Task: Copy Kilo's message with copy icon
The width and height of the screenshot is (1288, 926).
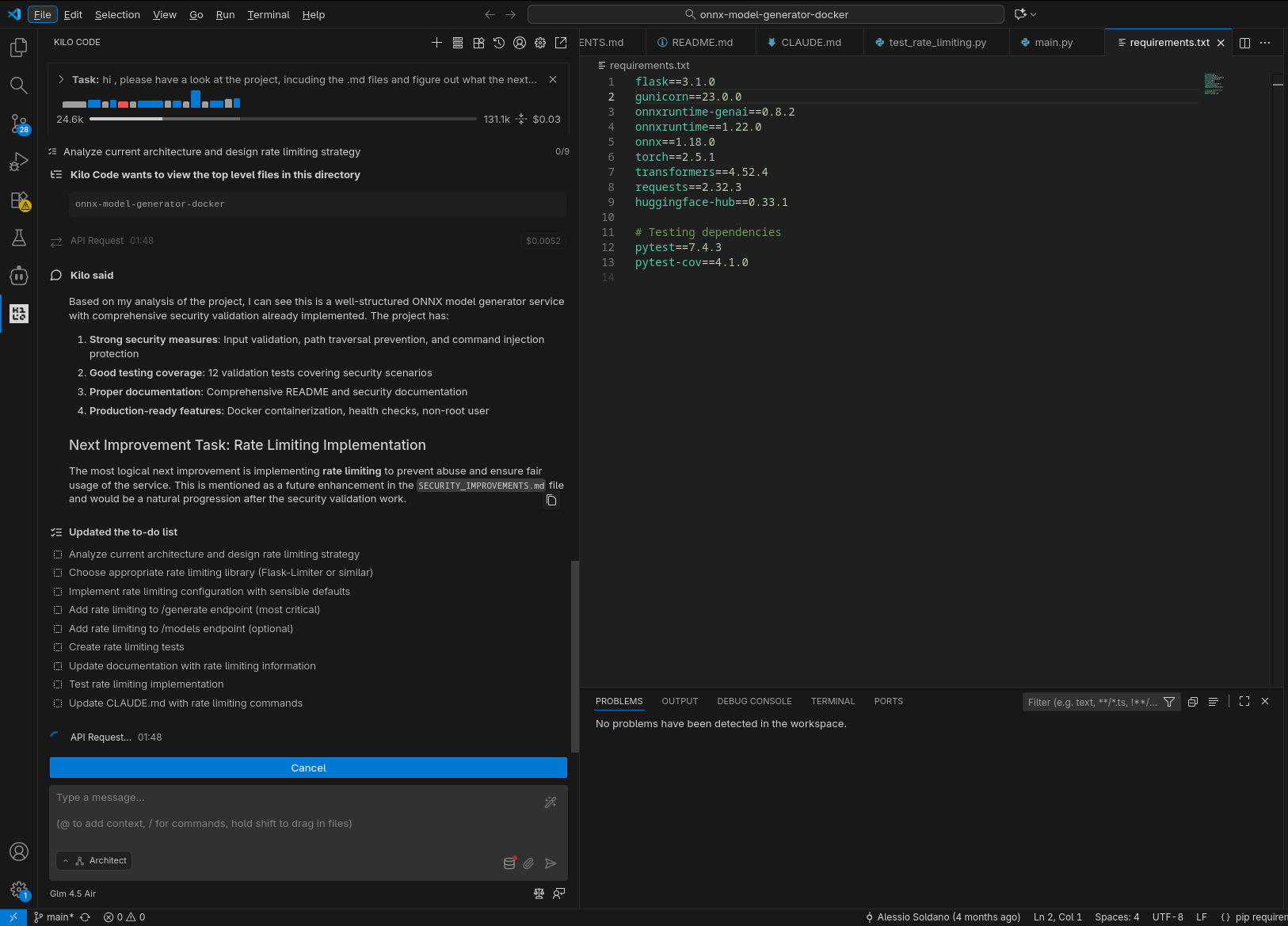Action: click(551, 501)
